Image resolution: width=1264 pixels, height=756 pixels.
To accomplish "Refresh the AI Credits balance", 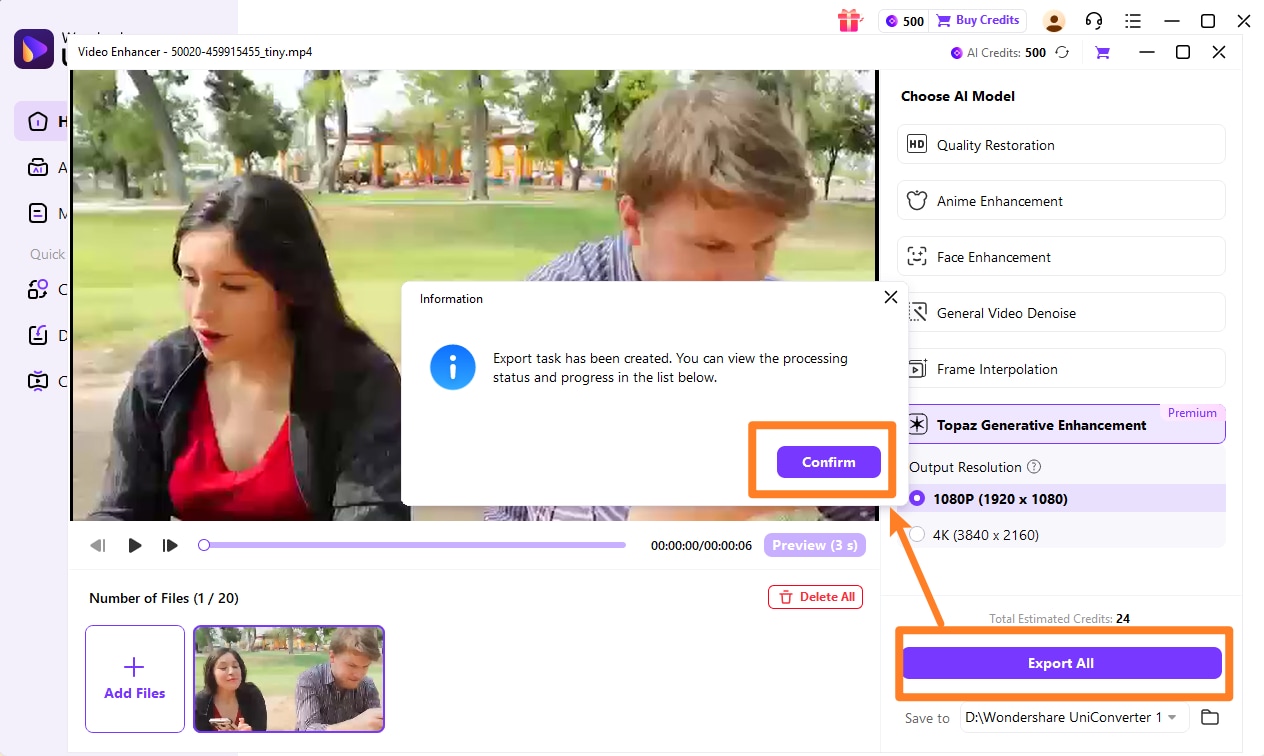I will (1062, 52).
